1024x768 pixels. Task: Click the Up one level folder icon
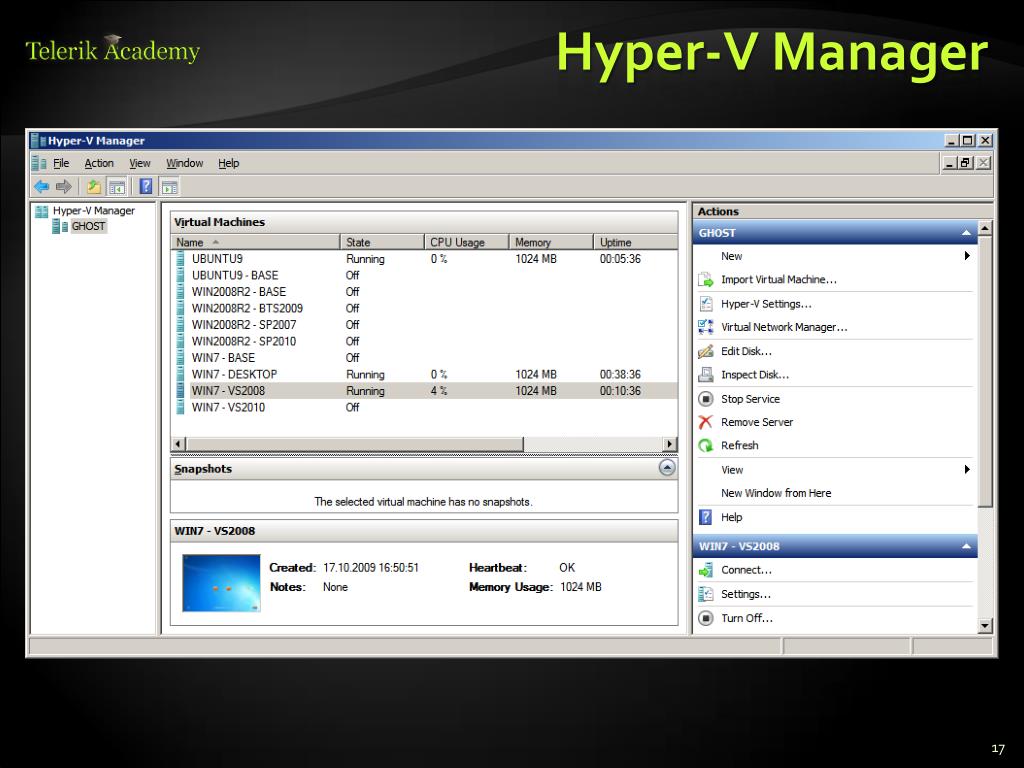[x=94, y=187]
